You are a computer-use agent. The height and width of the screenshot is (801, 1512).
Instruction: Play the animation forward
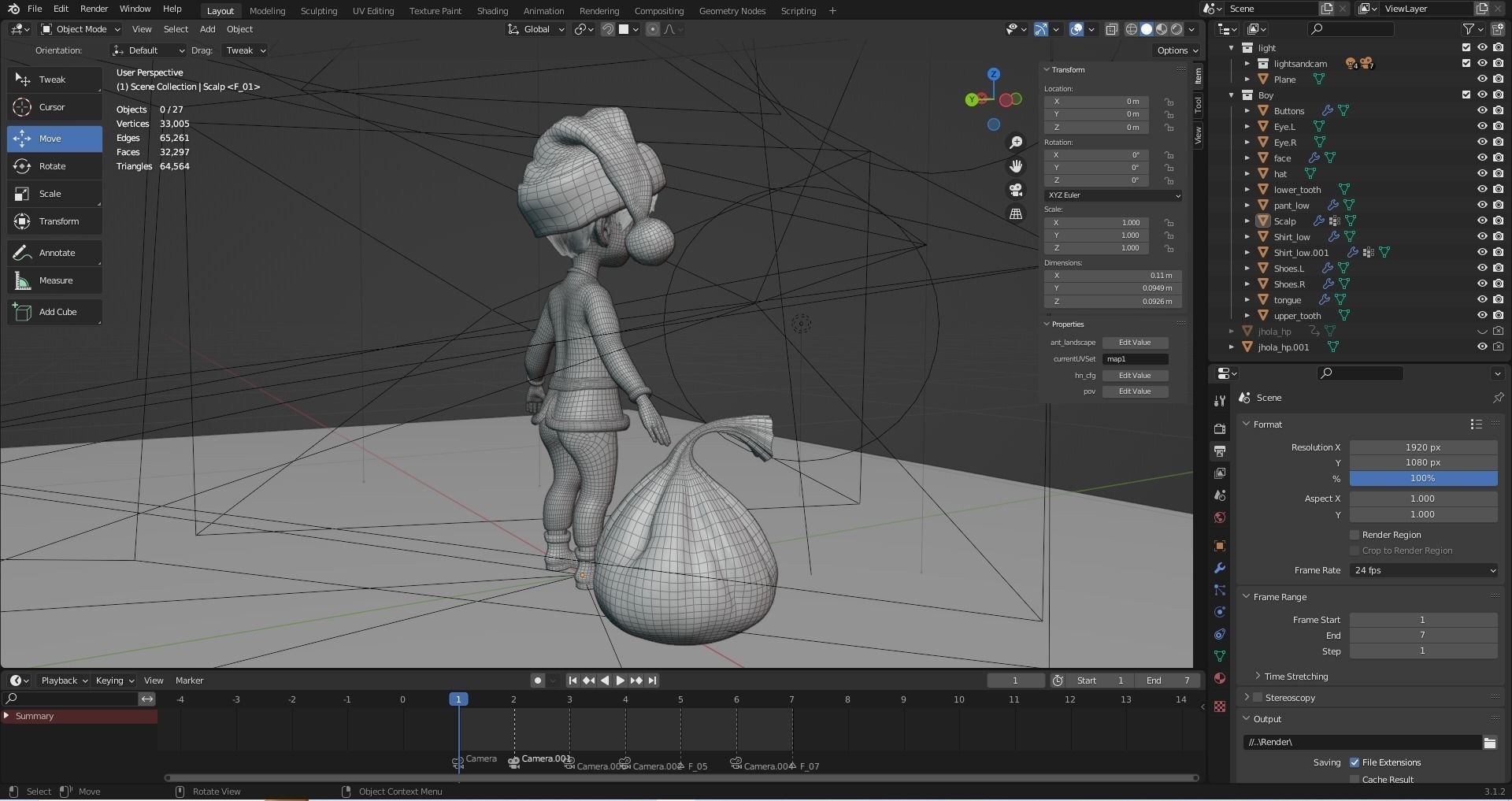[620, 680]
